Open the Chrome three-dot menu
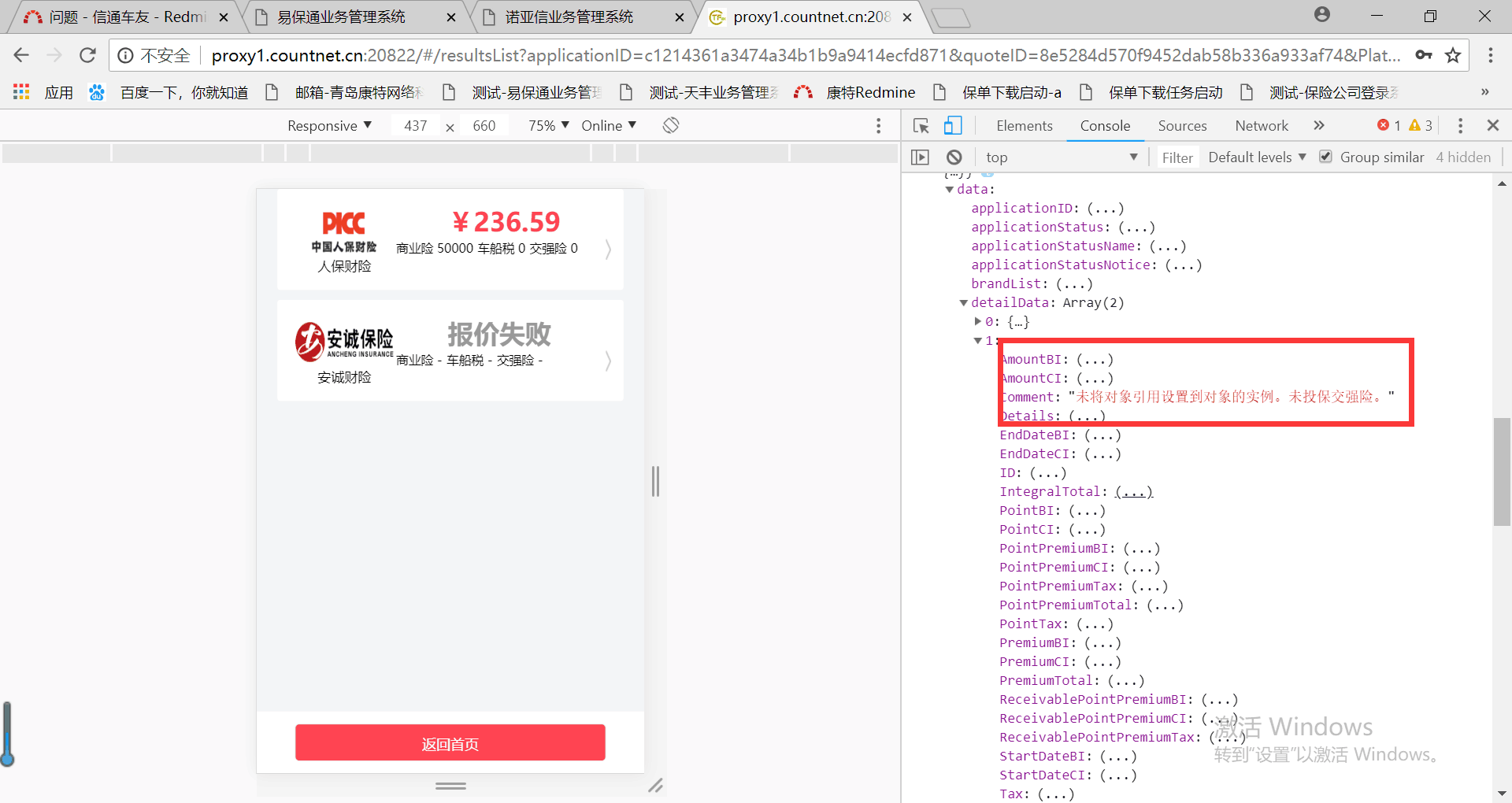Image resolution: width=1512 pixels, height=803 pixels. pyautogui.click(x=1491, y=55)
